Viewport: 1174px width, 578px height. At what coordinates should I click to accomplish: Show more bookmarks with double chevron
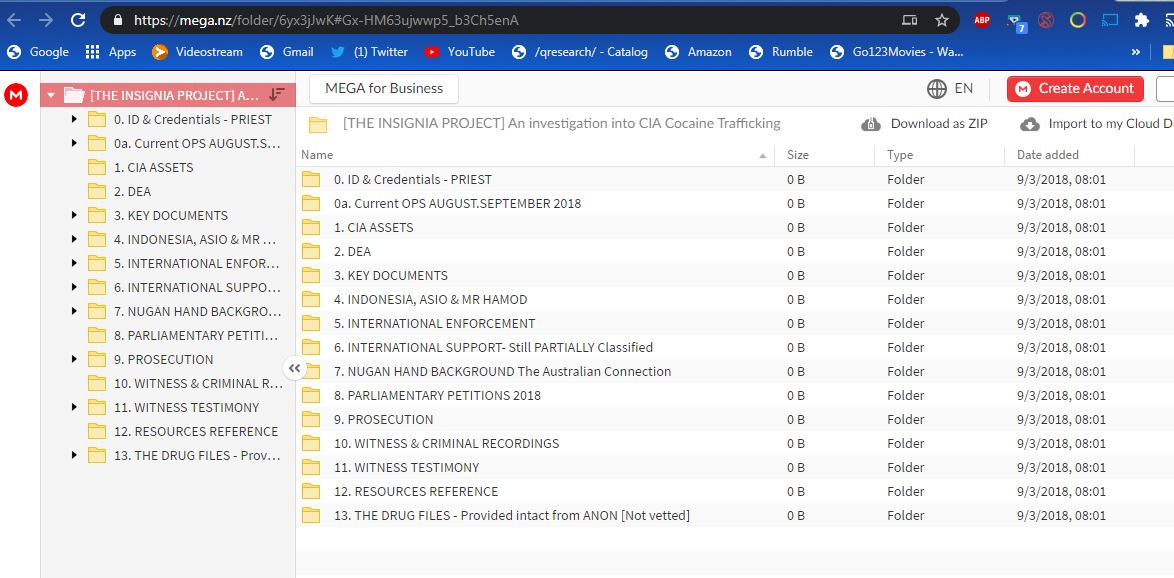coord(1136,52)
